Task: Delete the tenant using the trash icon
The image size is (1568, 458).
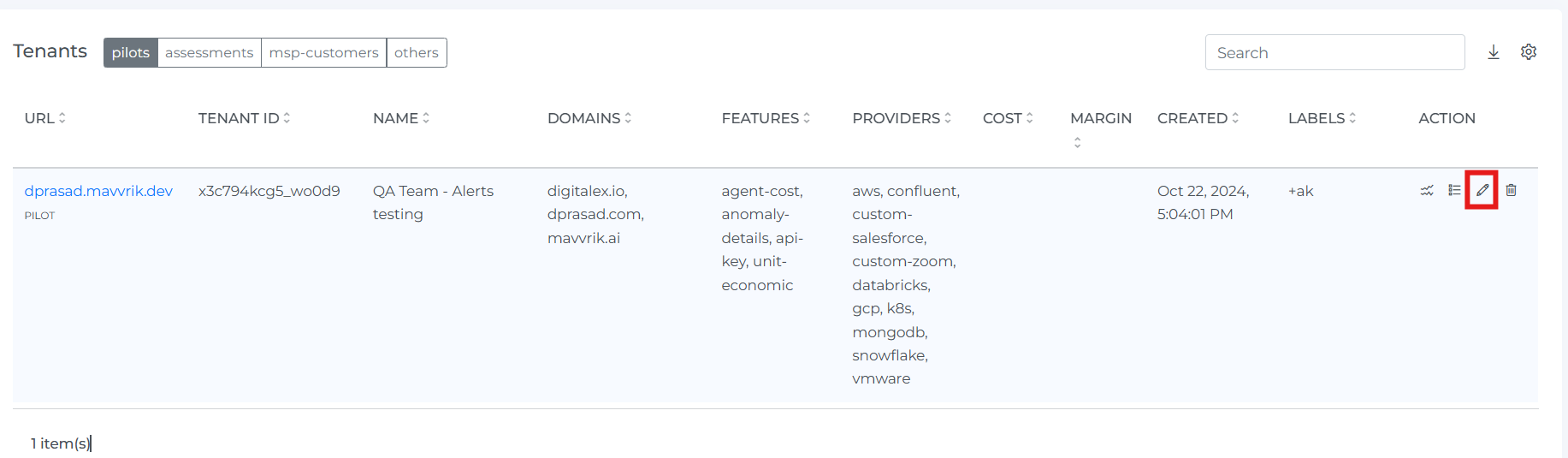Action: pyautogui.click(x=1511, y=190)
